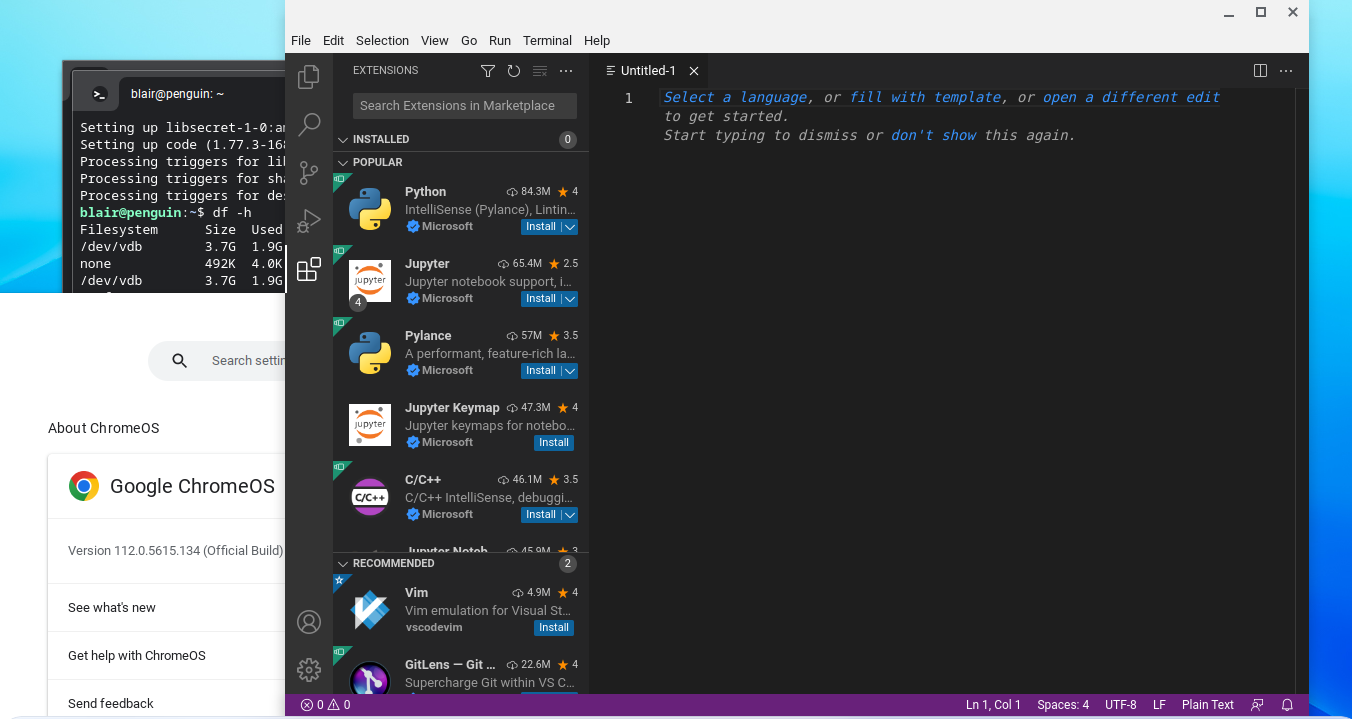The height and width of the screenshot is (719, 1352).
Task: Open the View menu
Action: point(434,41)
